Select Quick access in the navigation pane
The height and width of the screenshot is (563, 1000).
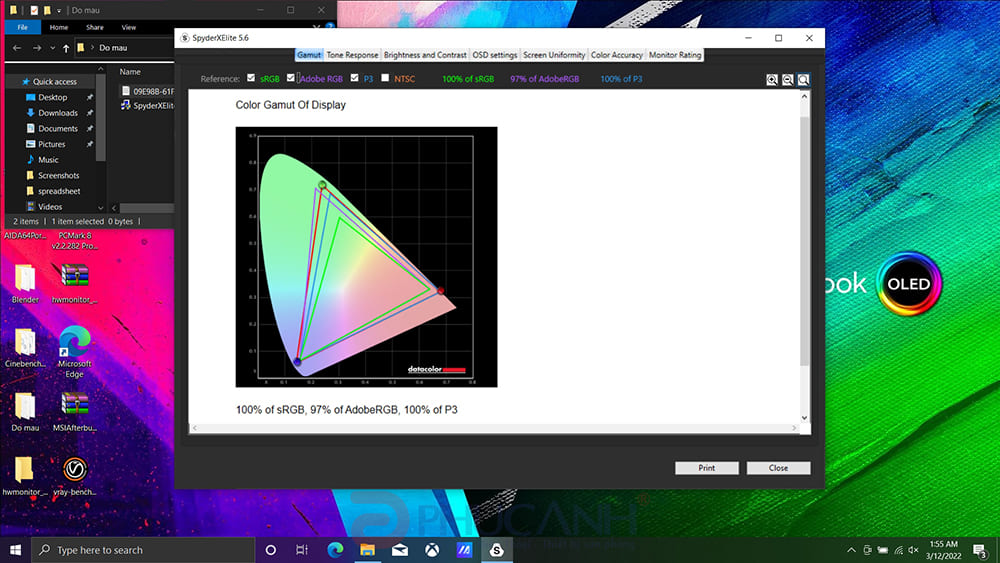coord(50,82)
